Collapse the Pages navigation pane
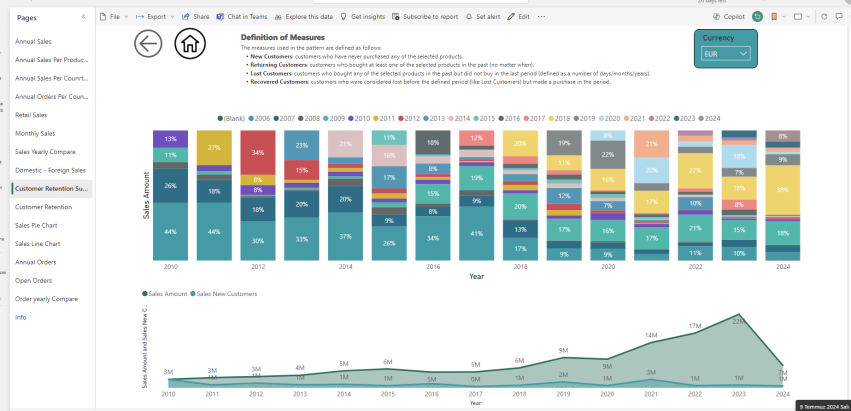This screenshot has height=411, width=851. pos(82,18)
